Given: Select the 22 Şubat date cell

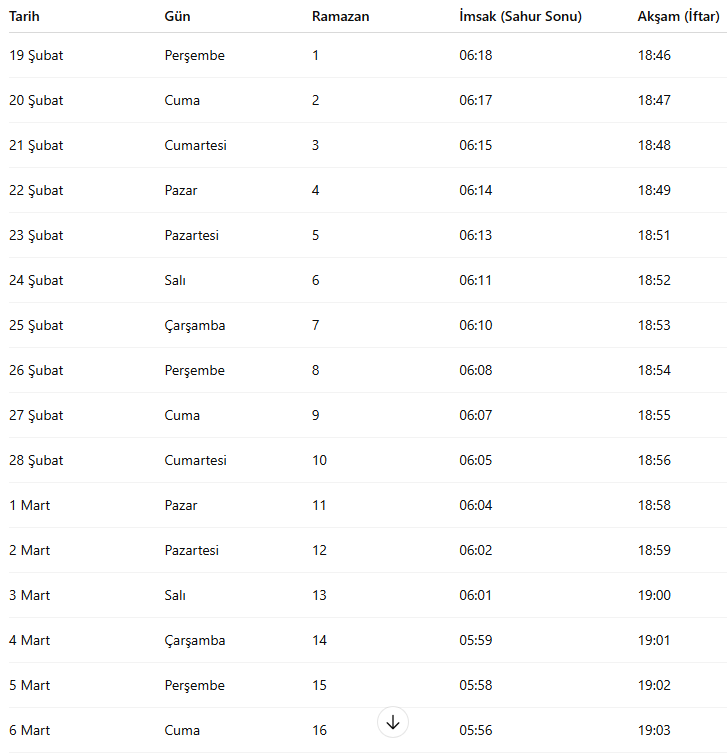Looking at the screenshot, I should point(36,190).
